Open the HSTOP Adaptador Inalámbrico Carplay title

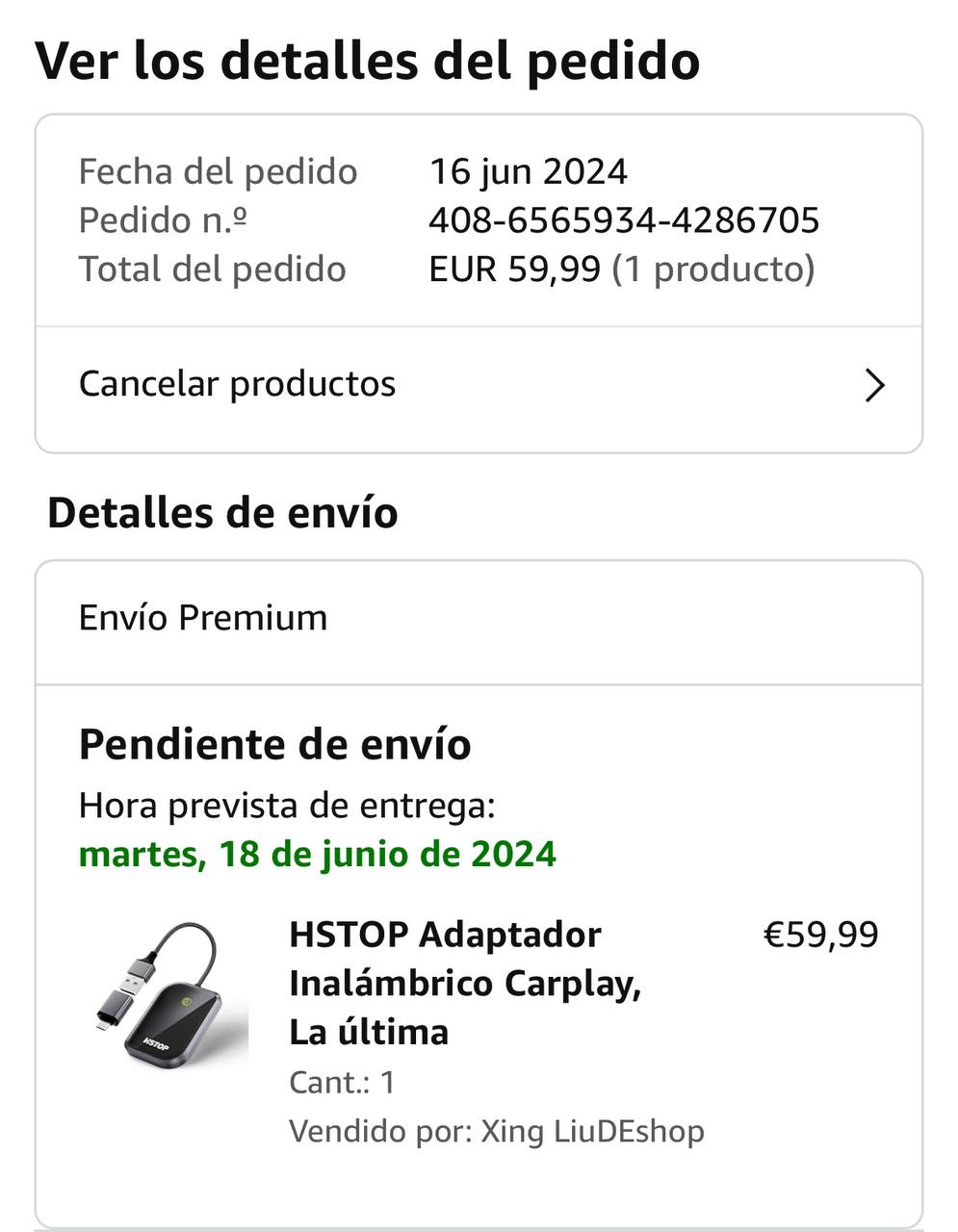click(465, 983)
